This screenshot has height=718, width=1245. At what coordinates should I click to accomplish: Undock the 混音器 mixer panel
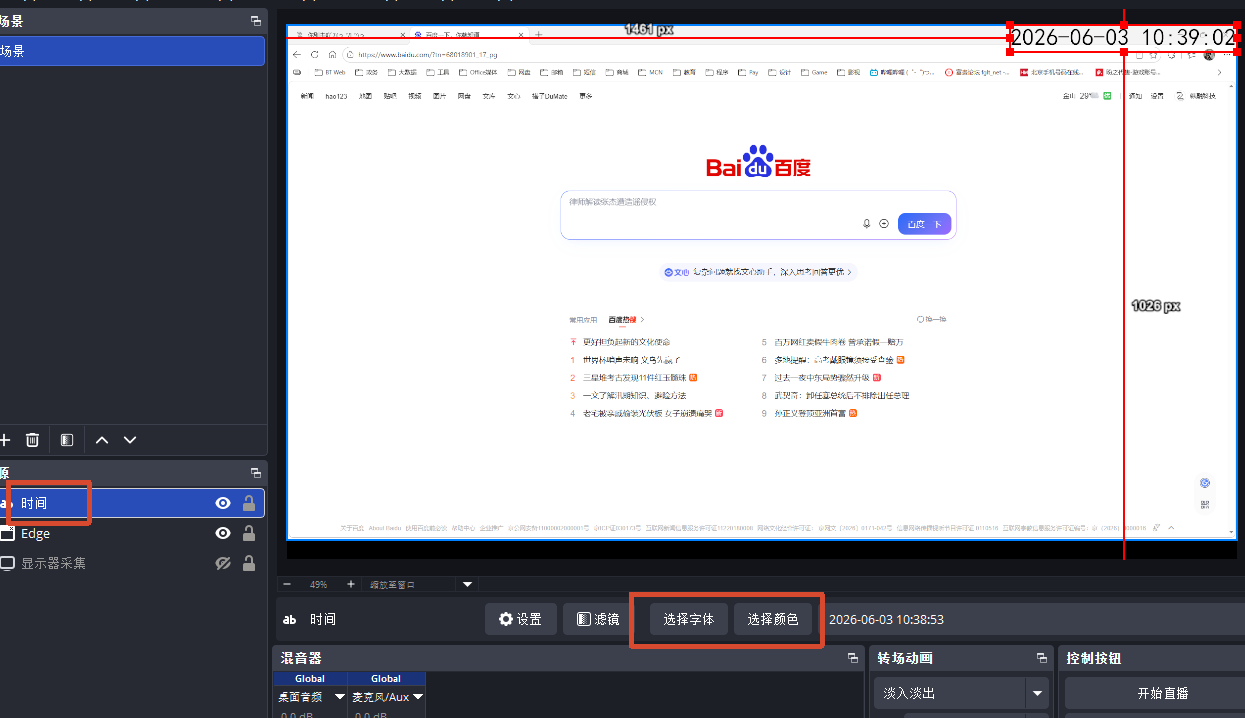853,658
